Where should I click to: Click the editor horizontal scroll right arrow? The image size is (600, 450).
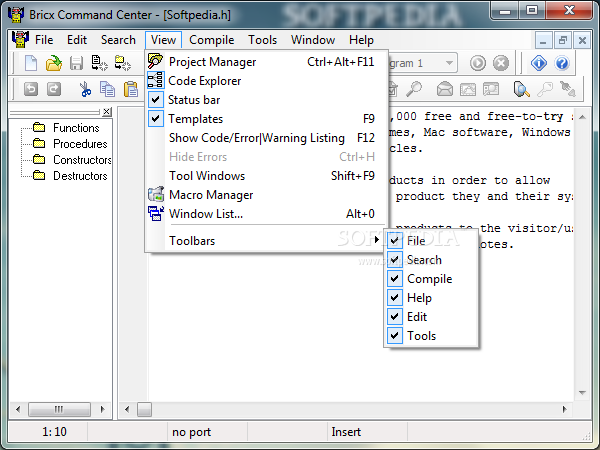tap(564, 409)
